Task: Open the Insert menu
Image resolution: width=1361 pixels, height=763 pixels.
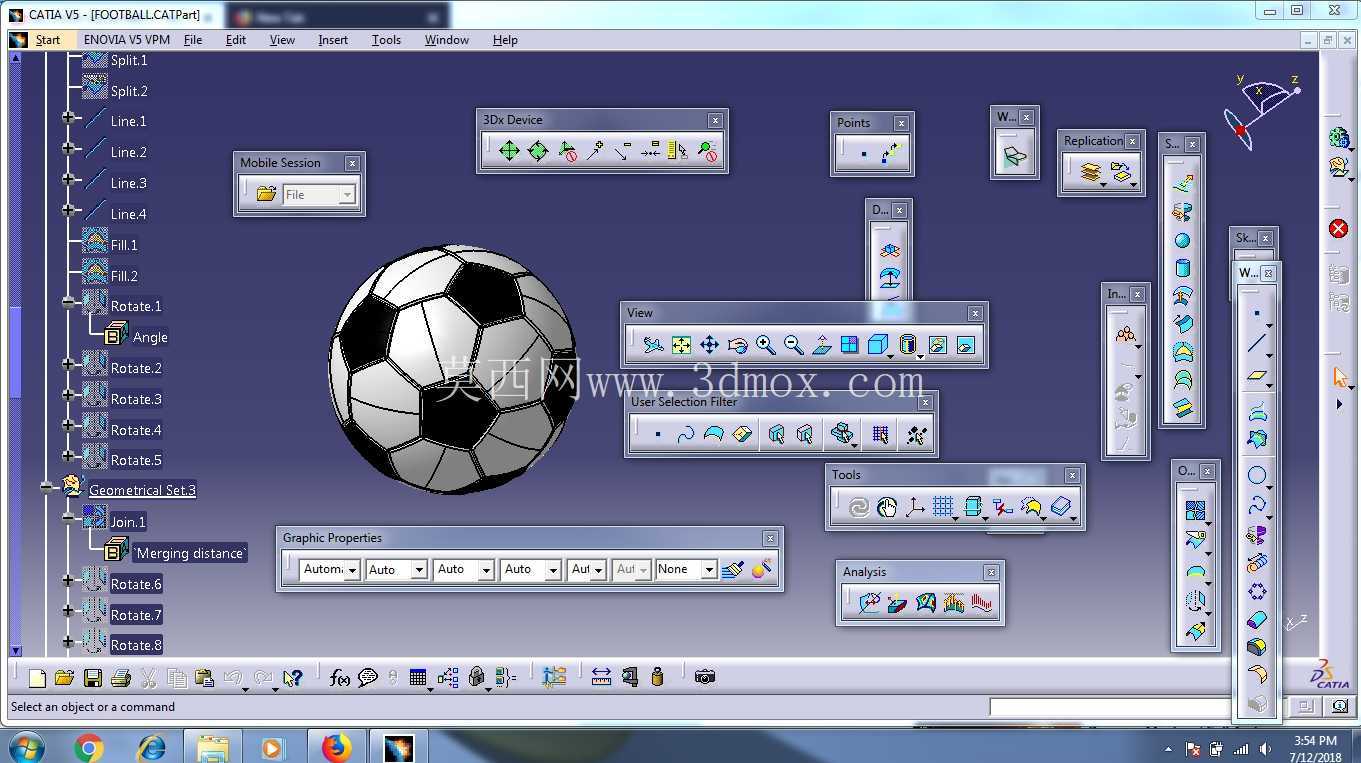Action: coord(333,40)
